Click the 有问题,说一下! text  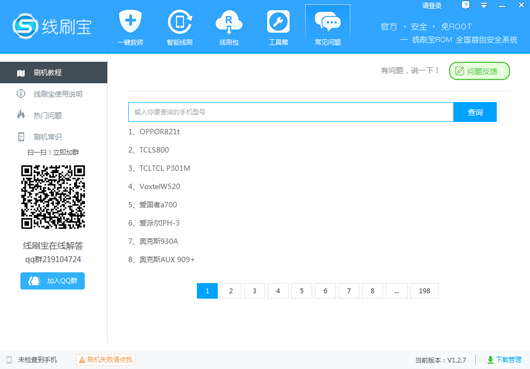(x=410, y=71)
